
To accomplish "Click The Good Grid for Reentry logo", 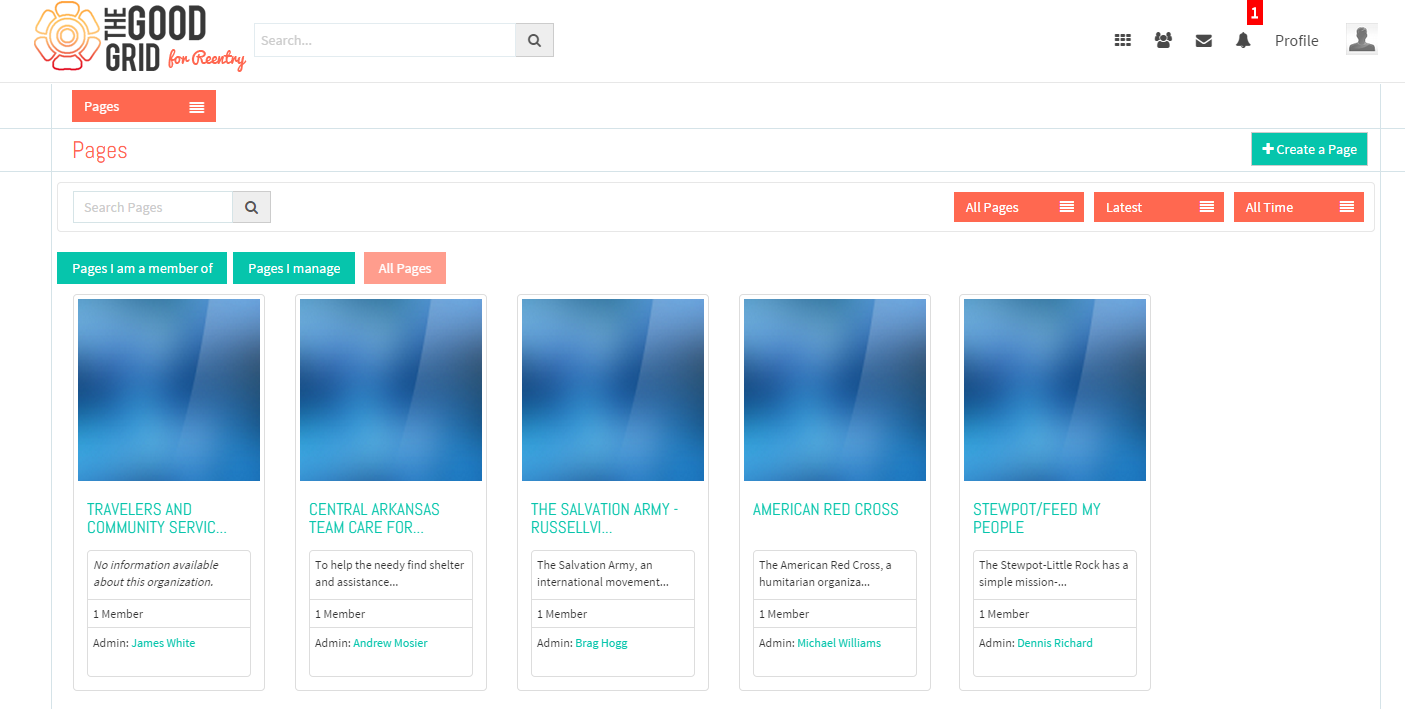I will [140, 38].
